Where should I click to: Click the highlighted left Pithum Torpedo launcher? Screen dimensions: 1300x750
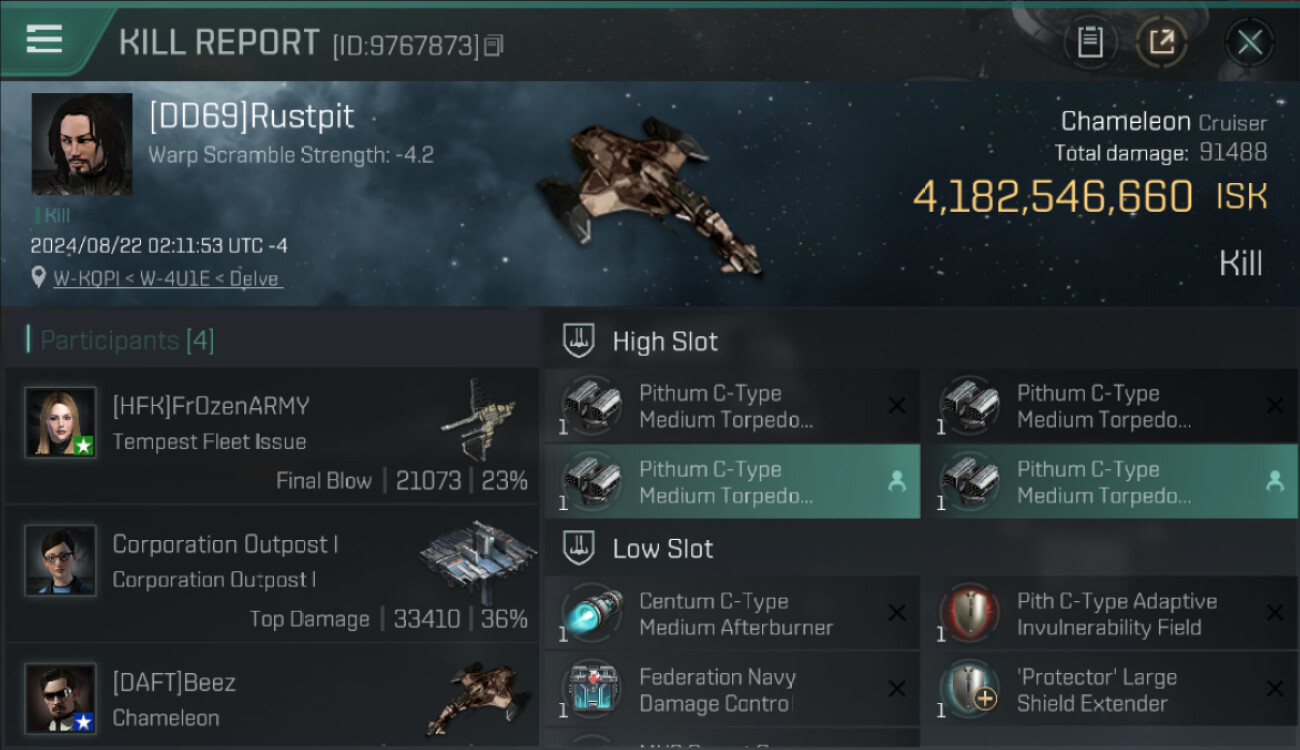tap(731, 482)
